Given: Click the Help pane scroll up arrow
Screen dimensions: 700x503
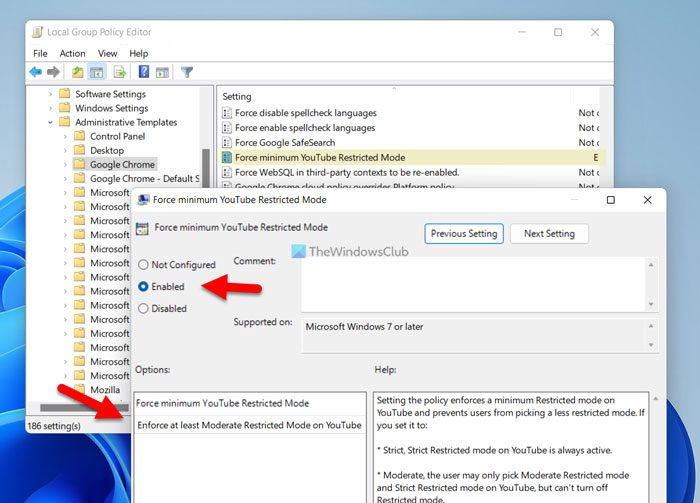Looking at the screenshot, I should click(x=655, y=398).
